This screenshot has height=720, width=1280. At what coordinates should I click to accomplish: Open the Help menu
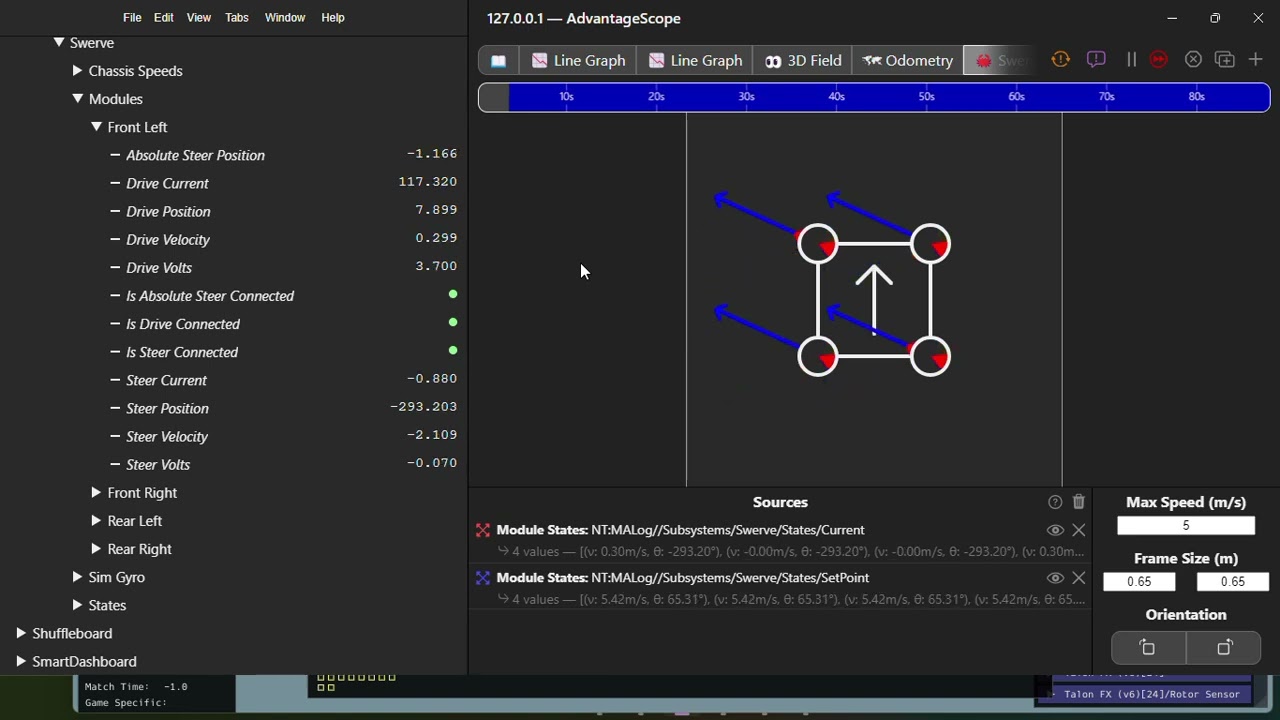tap(333, 18)
